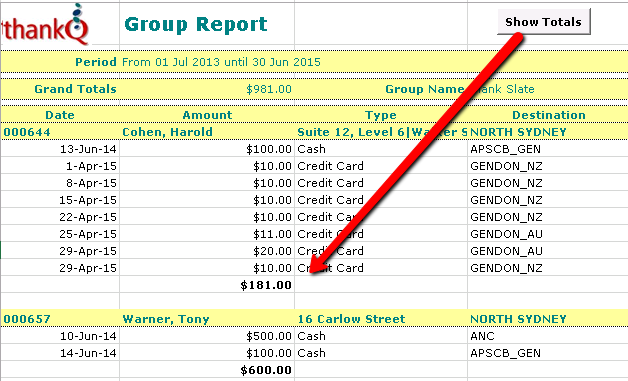628x381 pixels.
Task: Click Credit Card in the 1-Apr-15 row
Action: 330,166
